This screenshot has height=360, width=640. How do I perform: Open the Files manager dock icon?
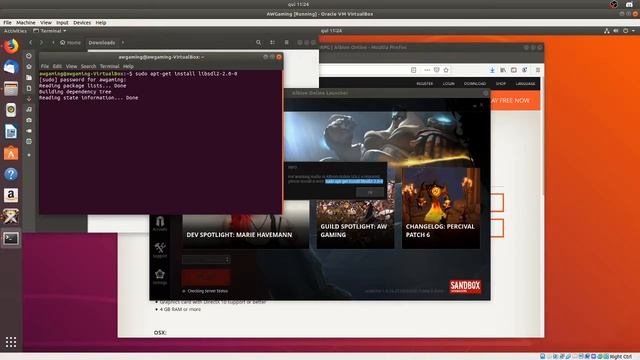click(x=11, y=89)
